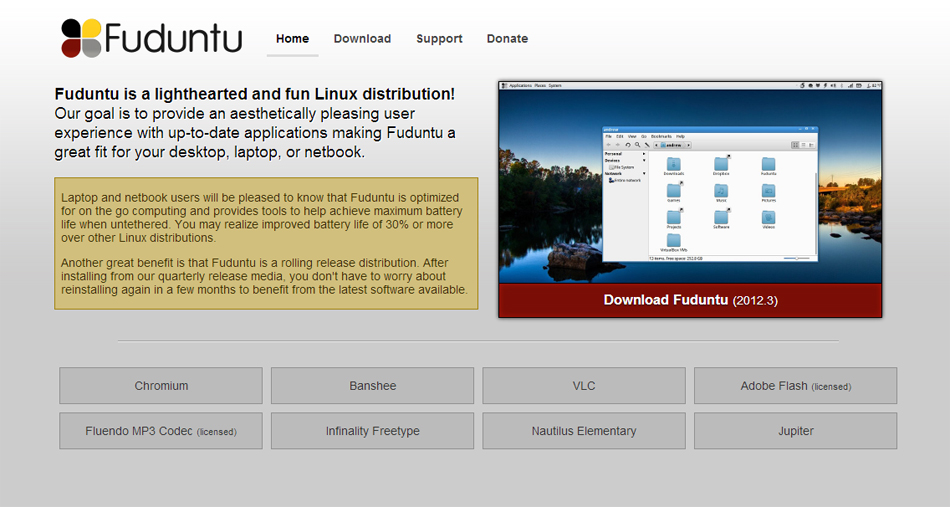
Task: Select the VLC feature box
Action: [584, 386]
